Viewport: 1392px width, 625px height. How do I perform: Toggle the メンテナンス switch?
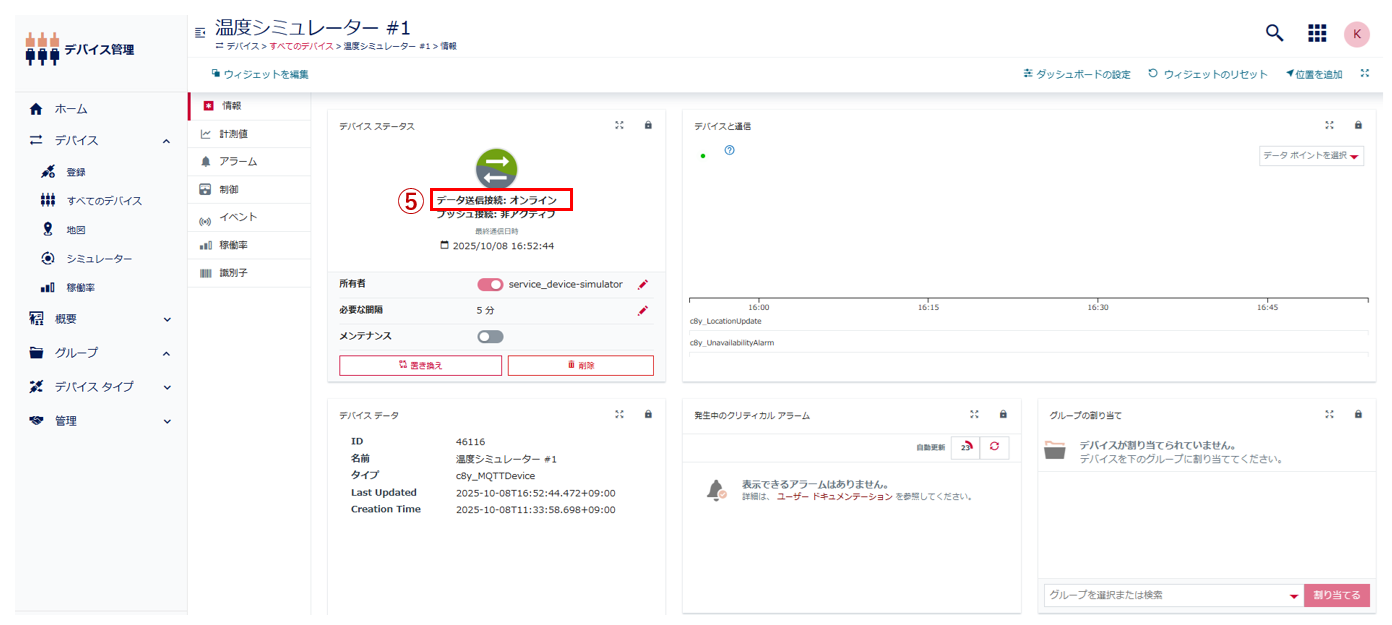tap(490, 337)
